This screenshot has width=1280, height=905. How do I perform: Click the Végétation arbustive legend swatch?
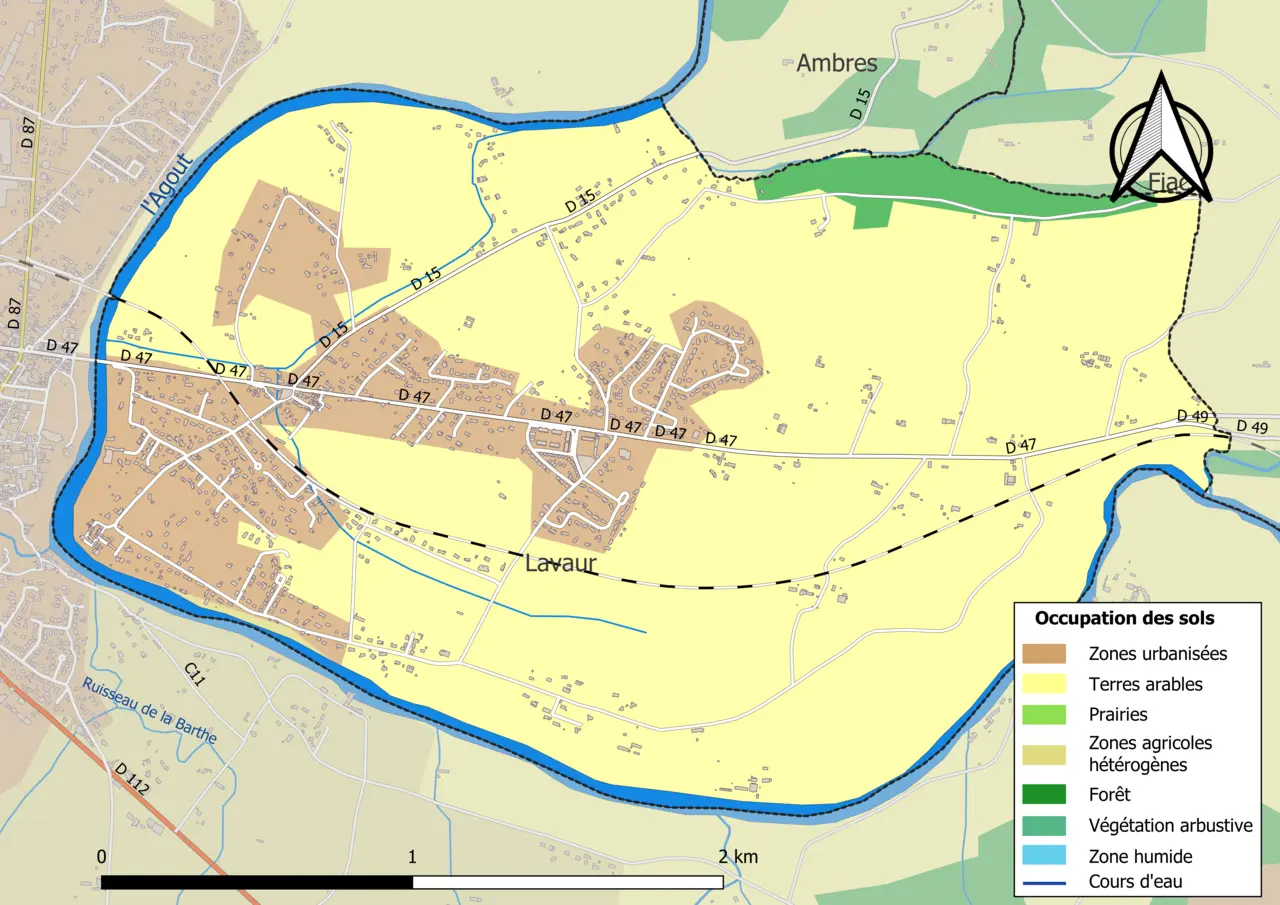point(1045,826)
